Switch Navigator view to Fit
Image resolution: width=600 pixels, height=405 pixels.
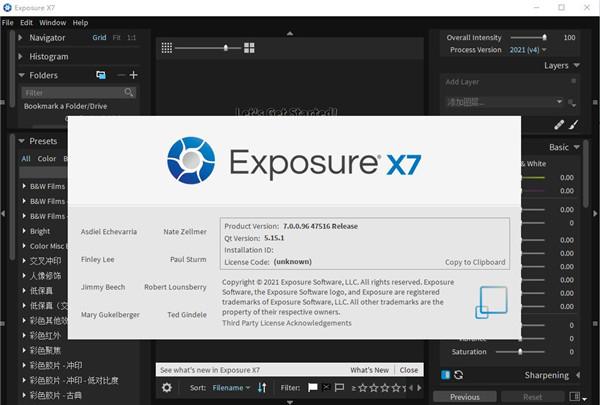click(x=117, y=38)
